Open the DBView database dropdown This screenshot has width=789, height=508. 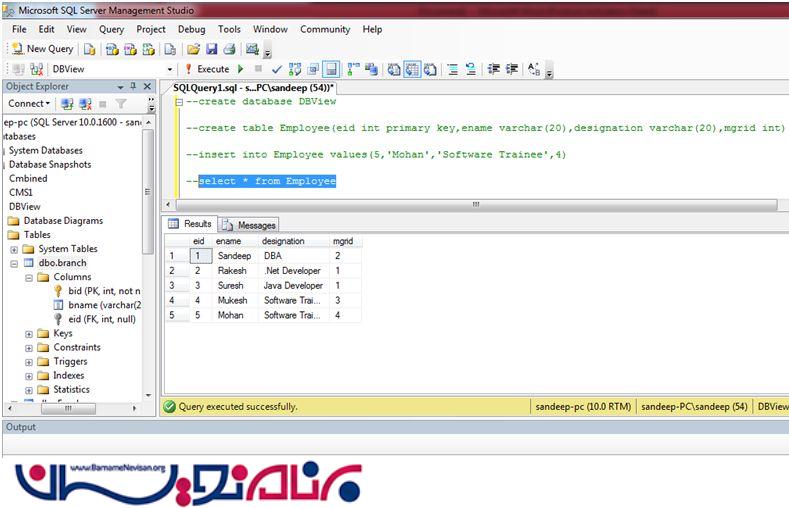pyautogui.click(x=170, y=69)
